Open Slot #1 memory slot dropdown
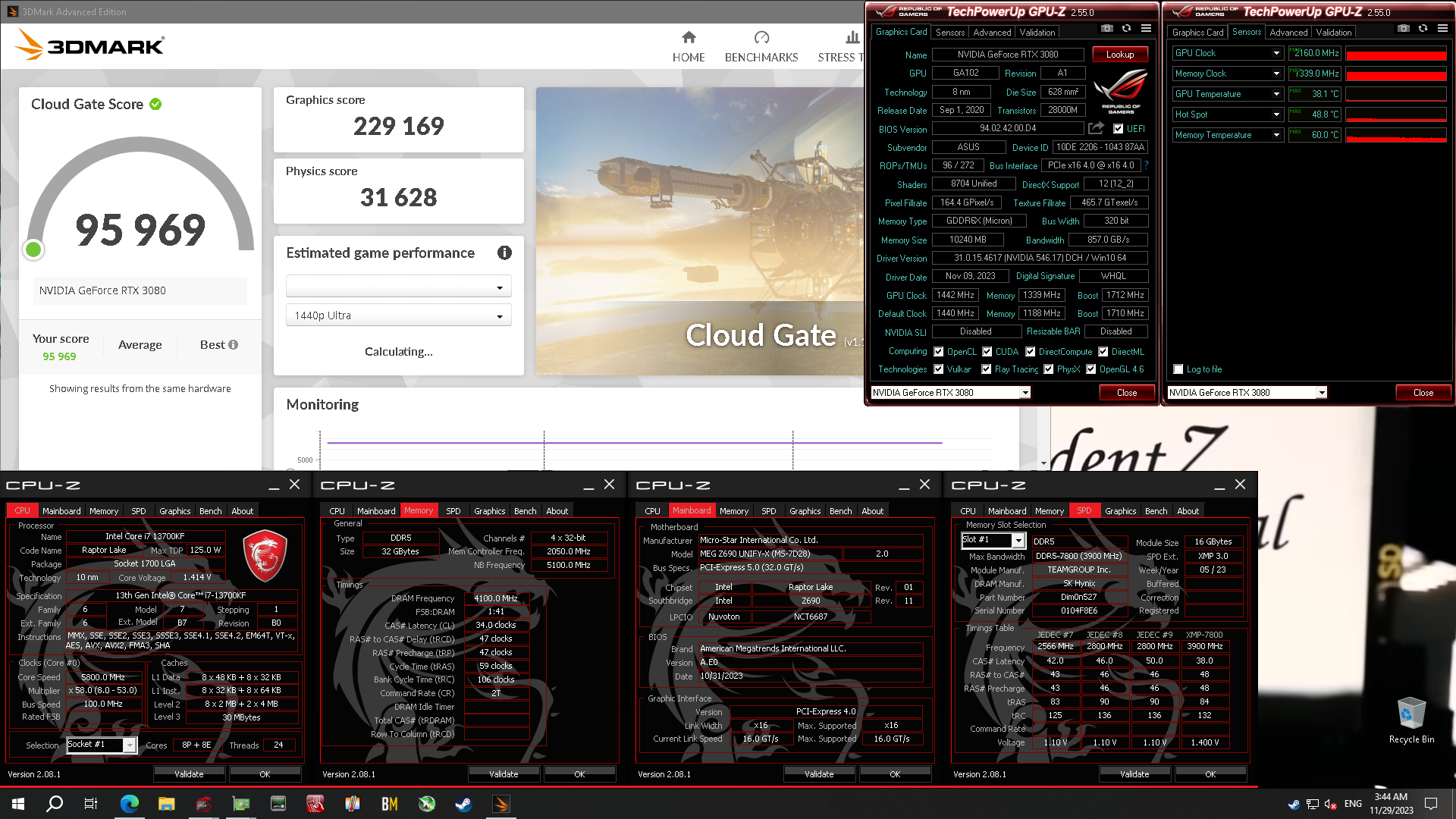1456x819 pixels. (993, 540)
